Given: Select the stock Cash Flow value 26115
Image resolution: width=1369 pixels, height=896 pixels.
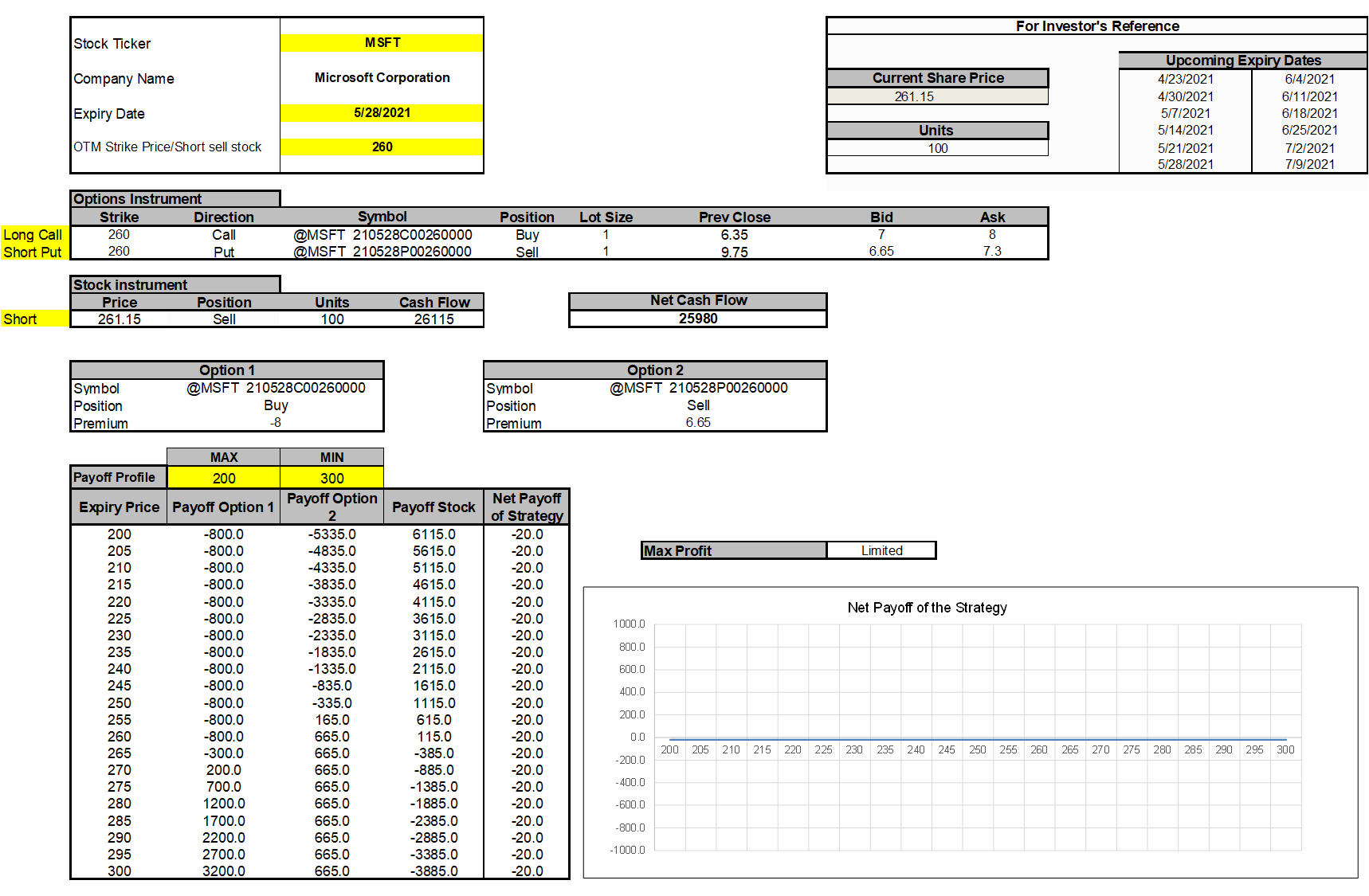Looking at the screenshot, I should click(434, 319).
